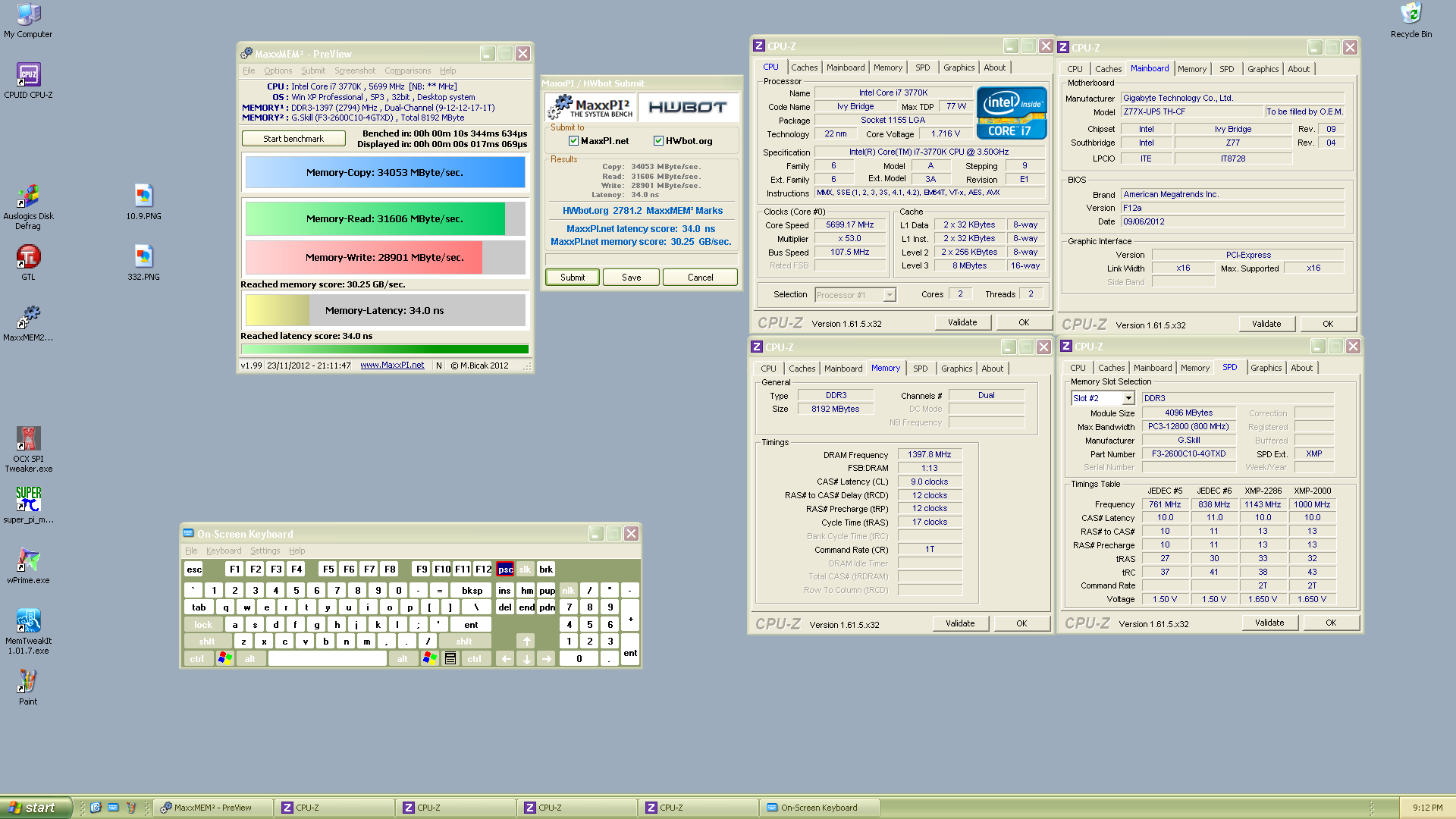Switch to SPD tab in Memory CPU-Z window
This screenshot has height=819, width=1456.
pyautogui.click(x=920, y=369)
